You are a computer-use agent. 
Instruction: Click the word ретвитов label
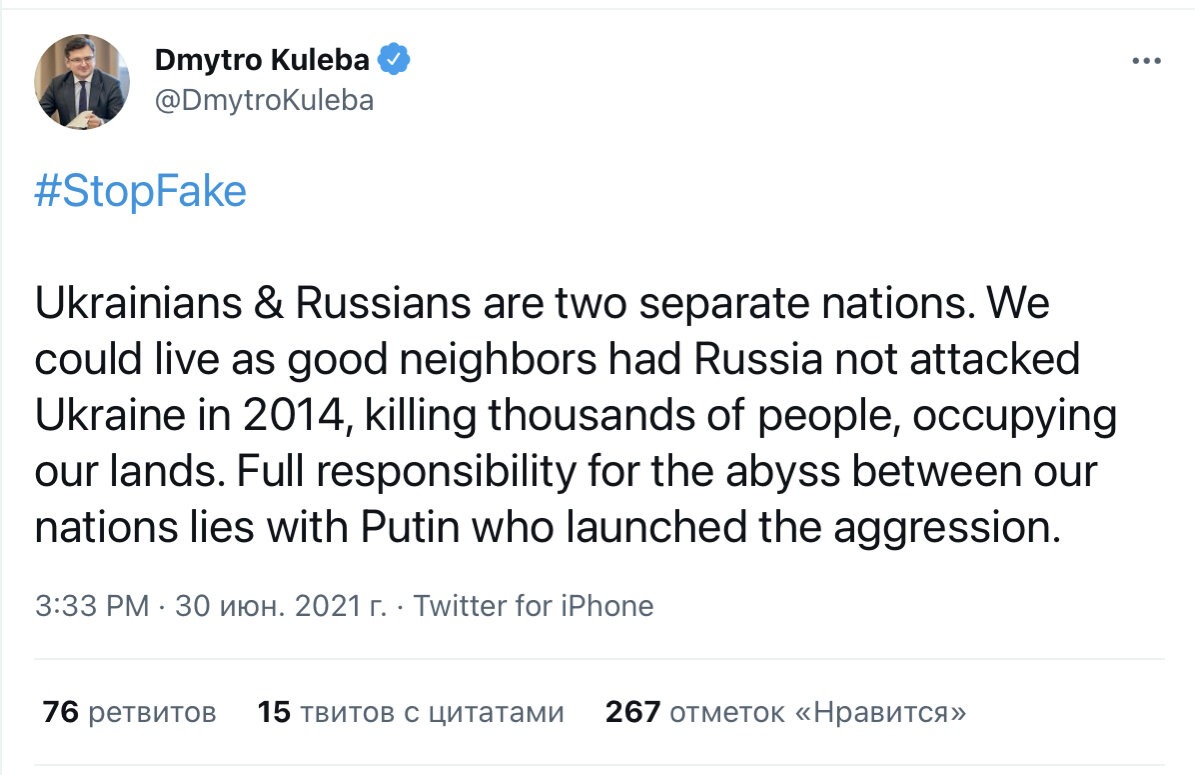click(x=152, y=713)
